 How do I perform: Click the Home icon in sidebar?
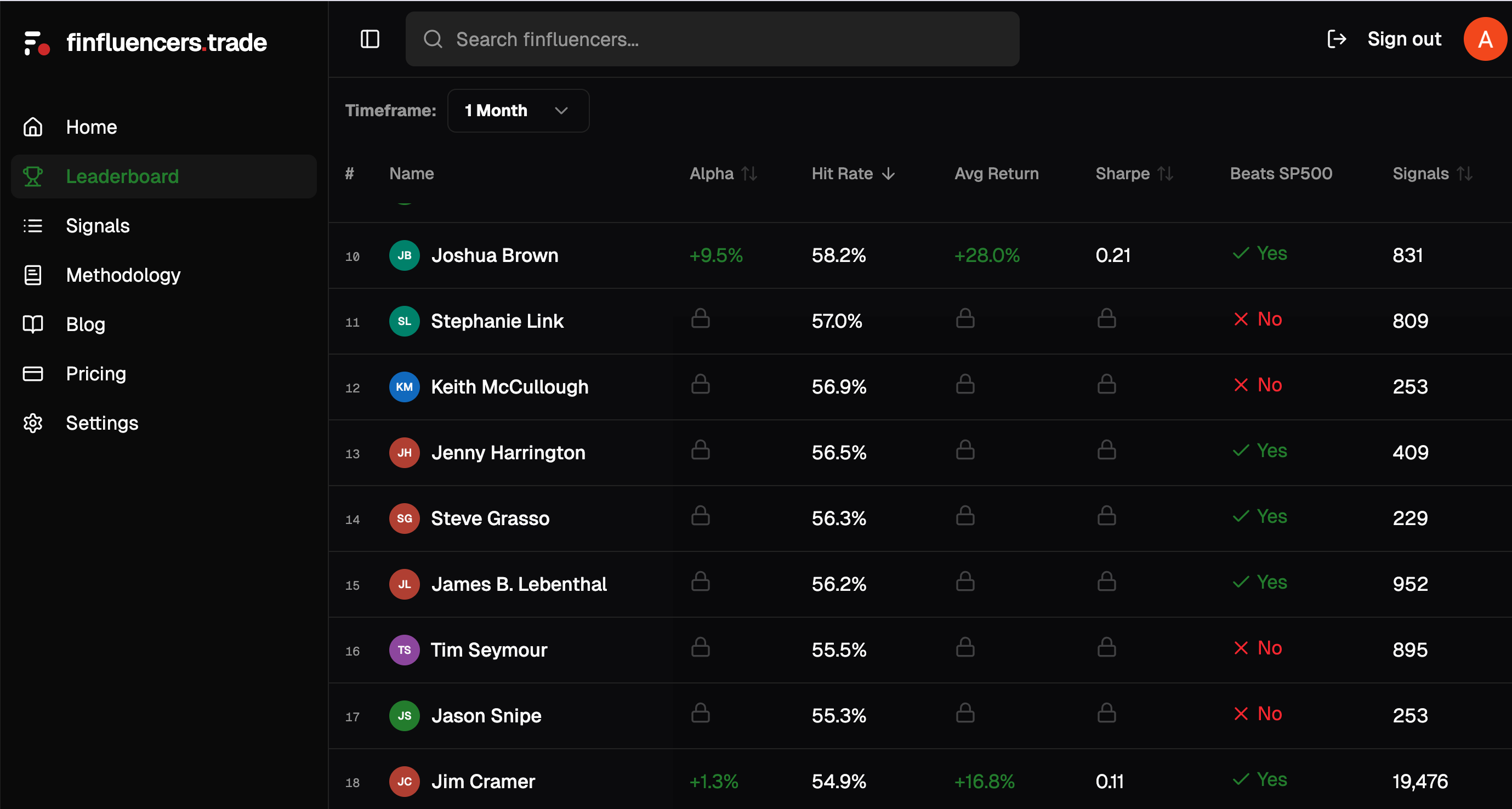point(33,127)
